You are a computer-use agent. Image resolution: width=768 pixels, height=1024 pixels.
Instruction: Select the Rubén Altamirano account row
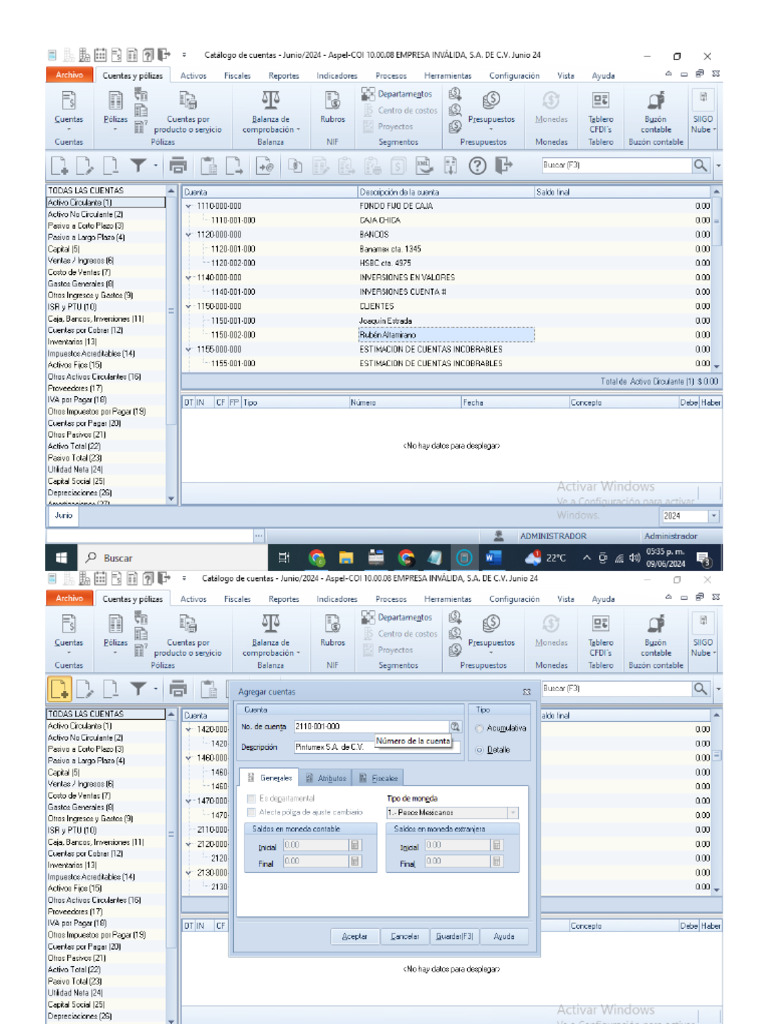pos(447,335)
